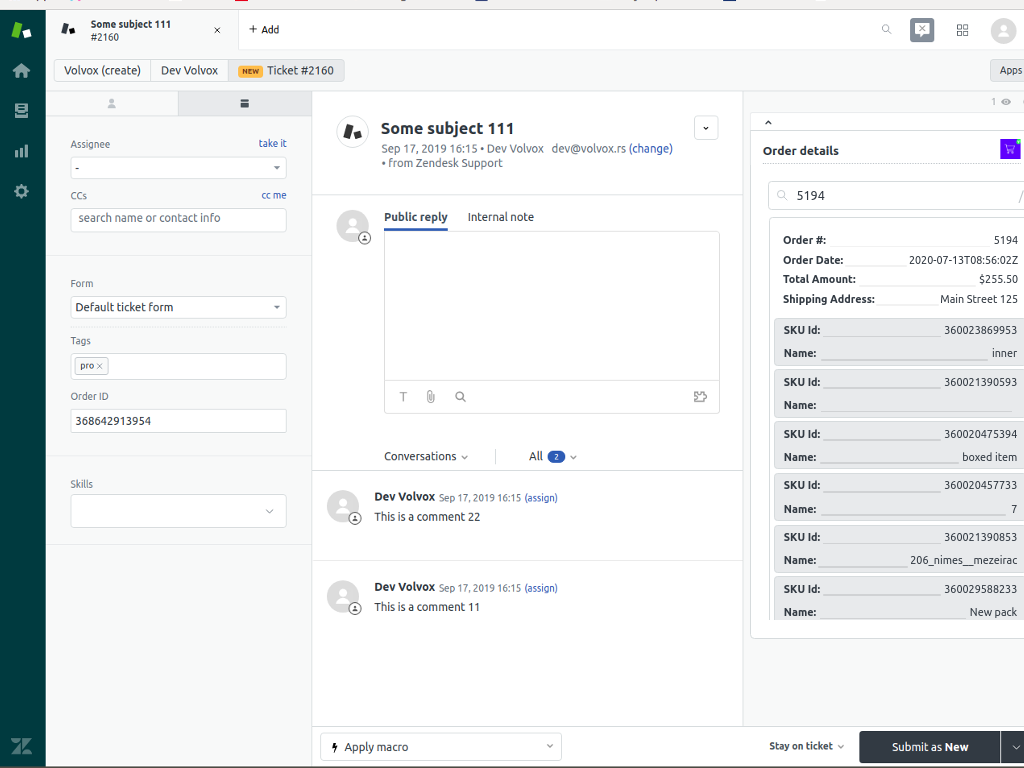Image resolution: width=1024 pixels, height=768 pixels.
Task: Switch to the ticket fields panel icon
Action: pos(244,103)
